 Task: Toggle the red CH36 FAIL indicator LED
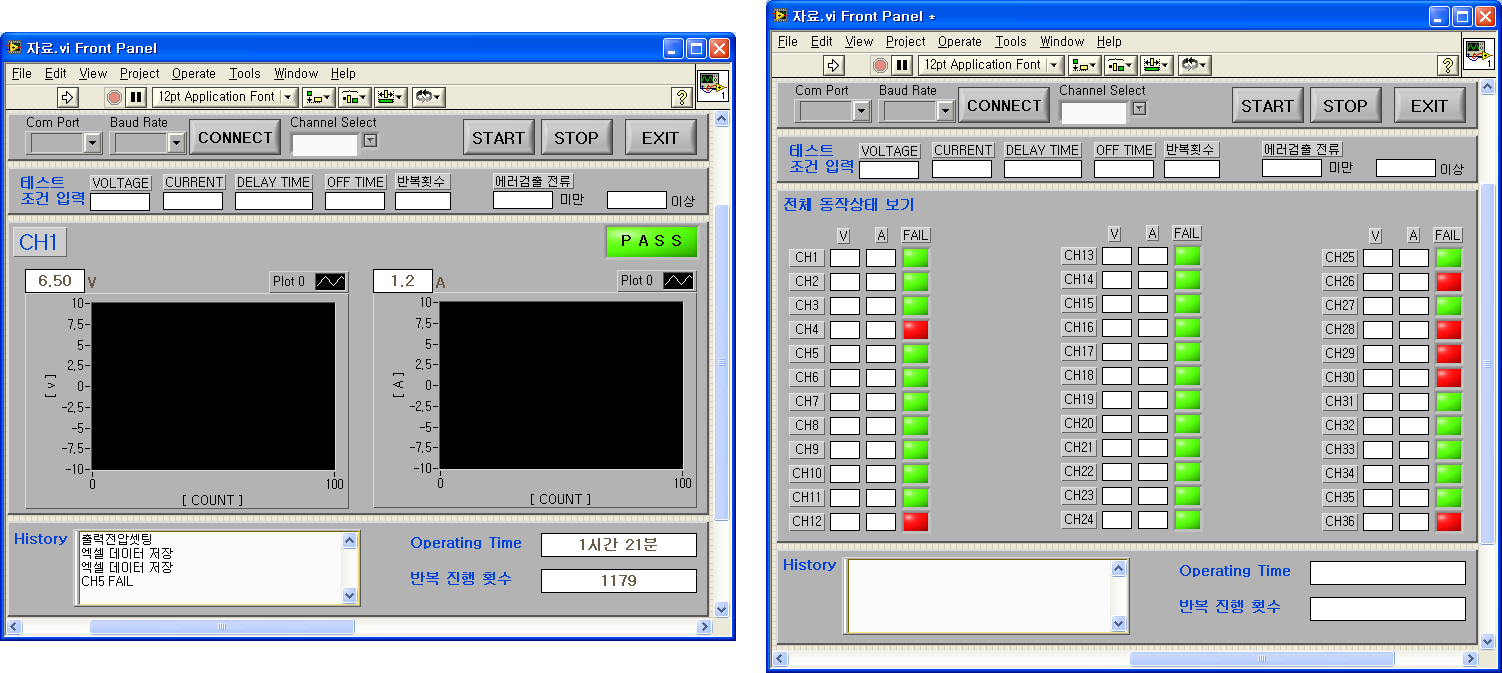(x=1448, y=521)
